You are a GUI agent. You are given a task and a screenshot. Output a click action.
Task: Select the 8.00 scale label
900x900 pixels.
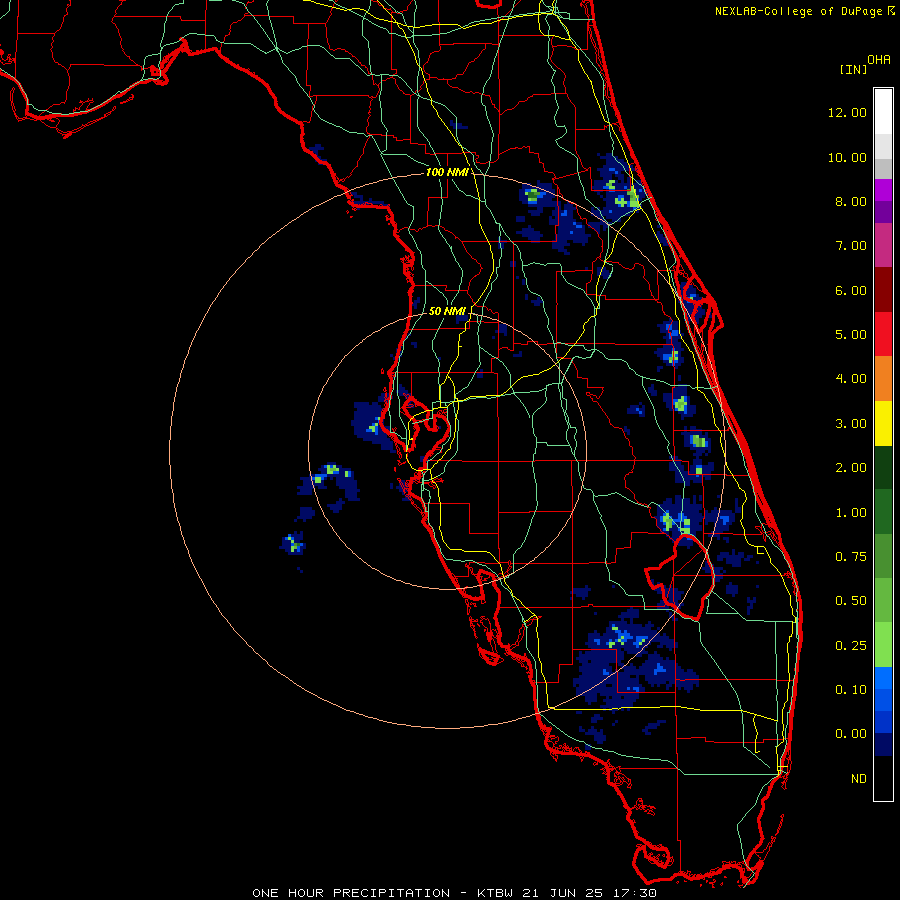coord(851,201)
